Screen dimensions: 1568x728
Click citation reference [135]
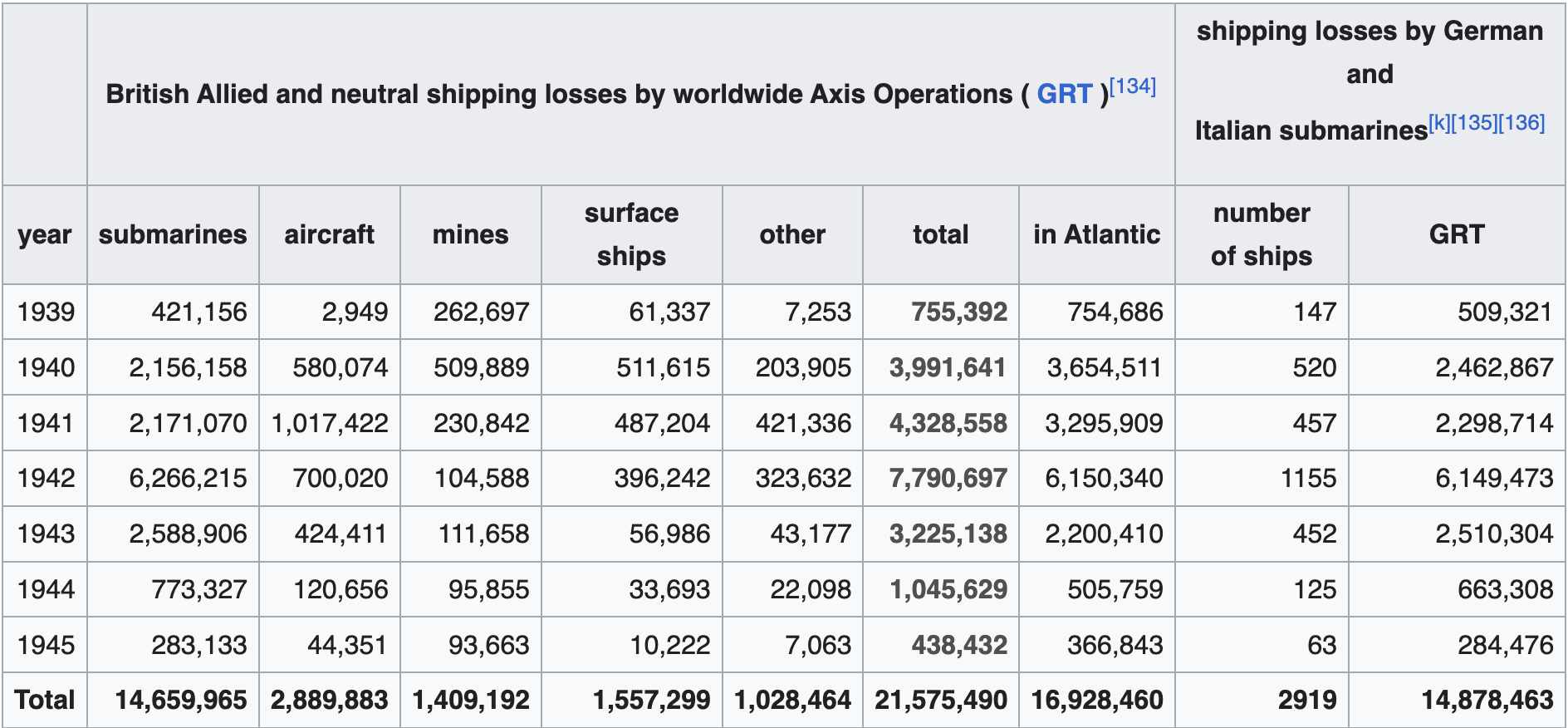coord(1473,123)
